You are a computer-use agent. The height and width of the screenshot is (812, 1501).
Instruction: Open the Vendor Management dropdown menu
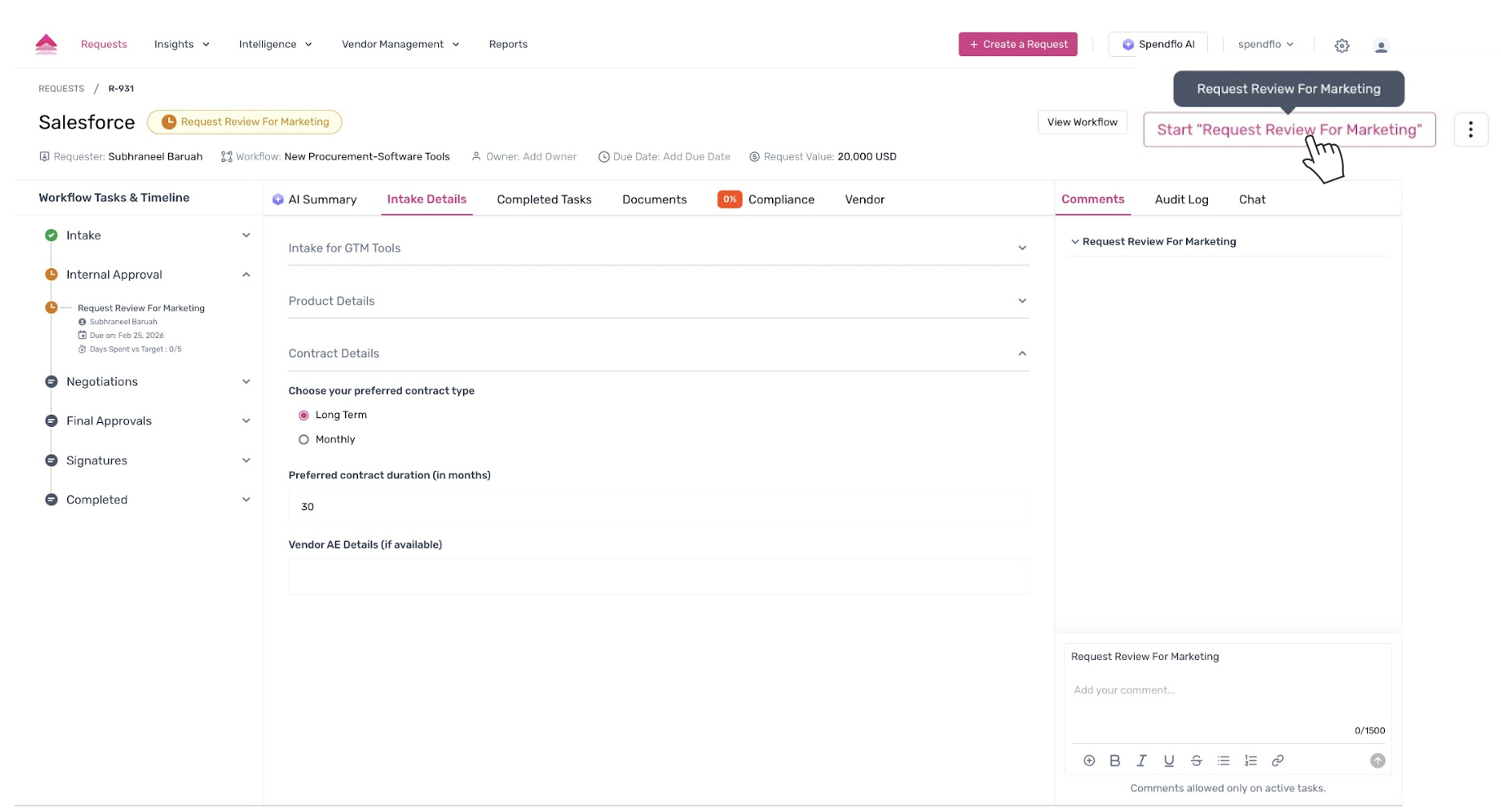click(x=400, y=44)
